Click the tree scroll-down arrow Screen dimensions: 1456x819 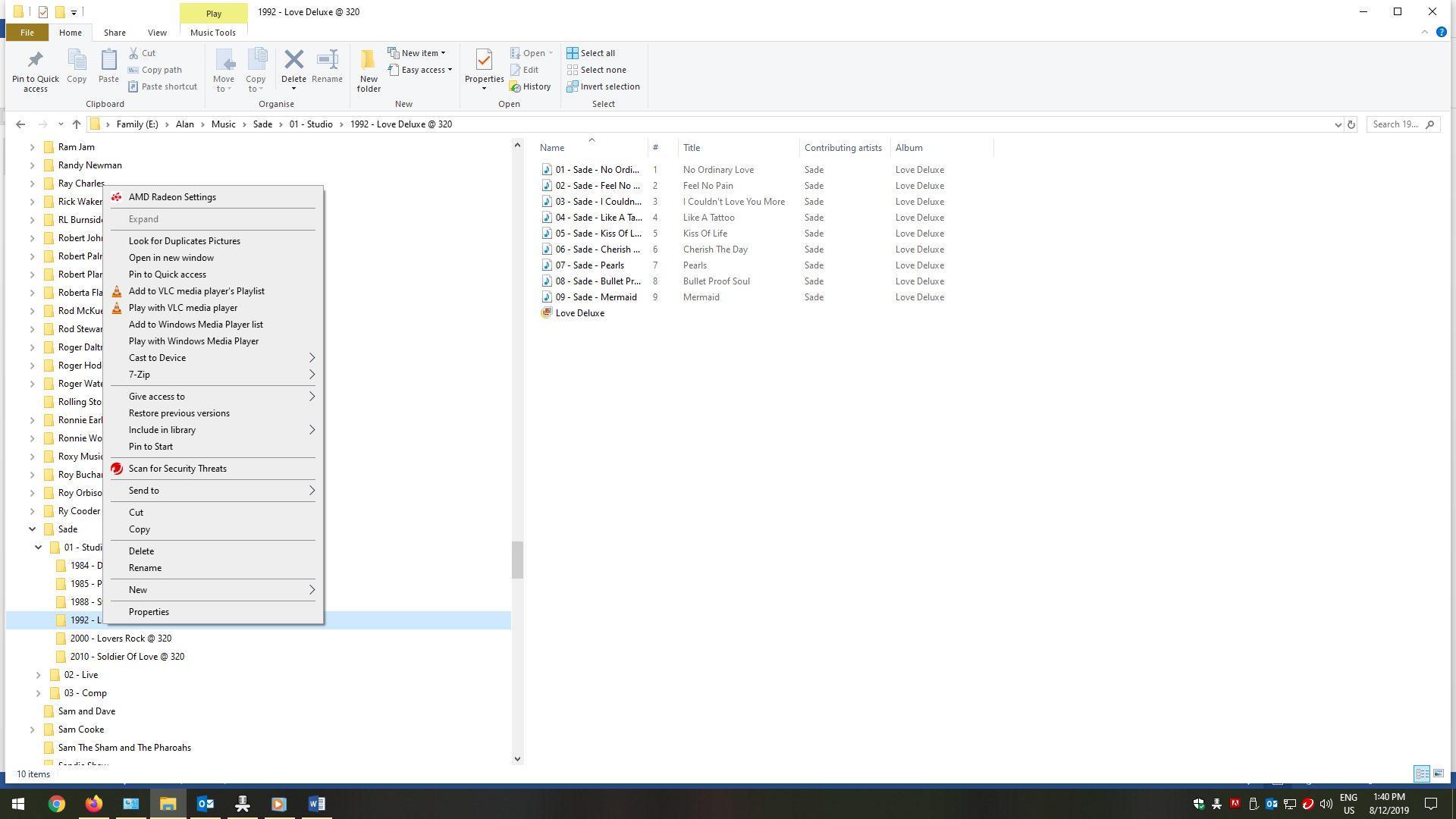pos(517,758)
